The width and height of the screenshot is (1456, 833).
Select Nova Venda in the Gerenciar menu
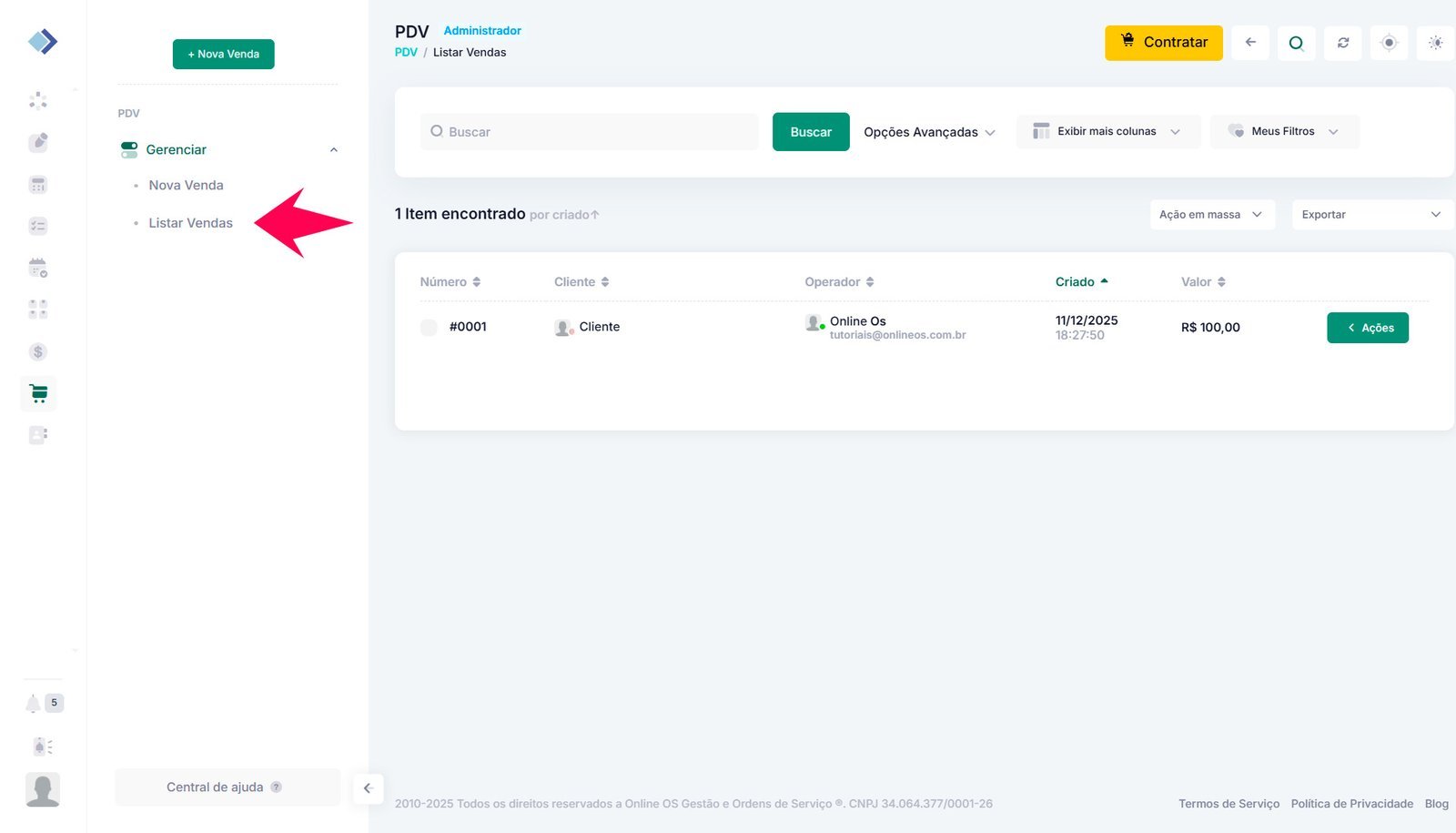pos(186,185)
